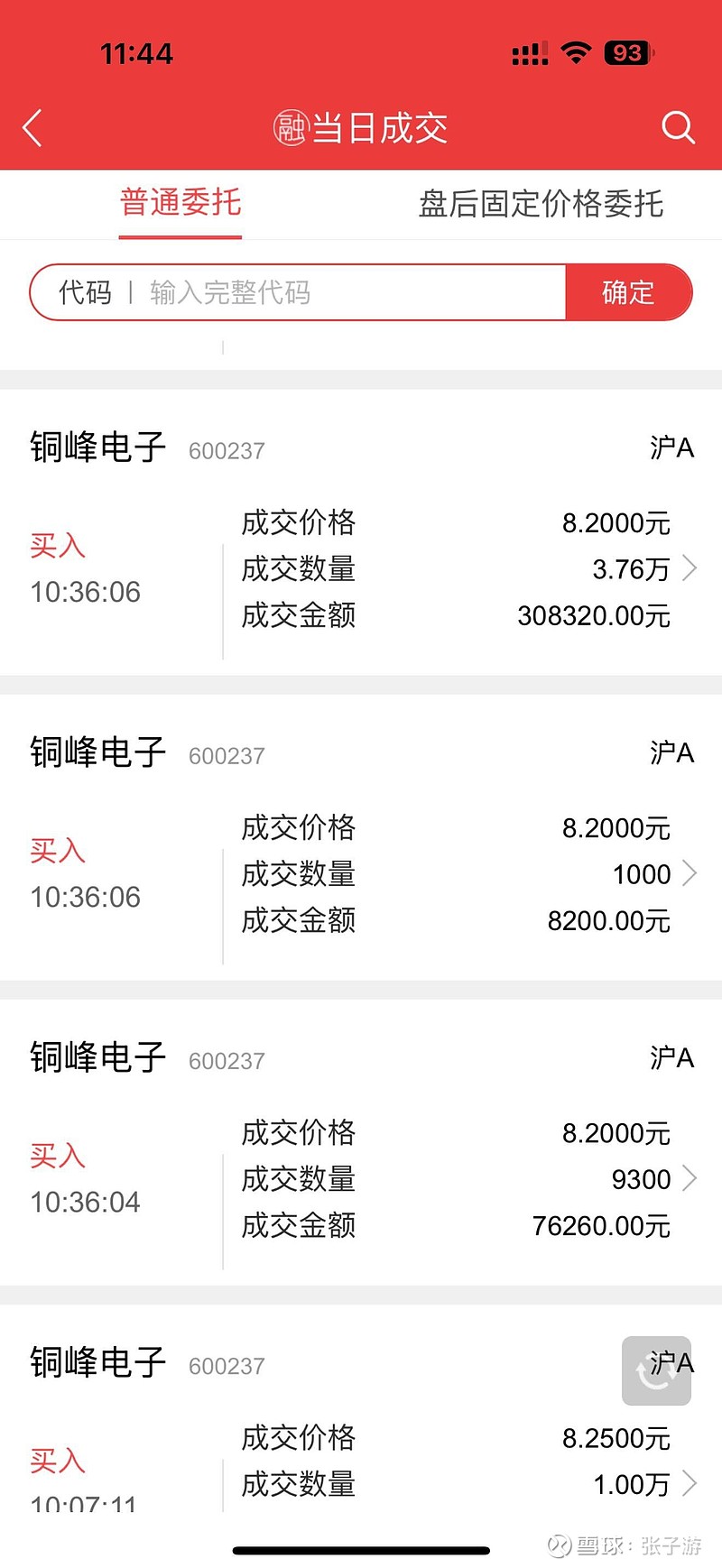Tap the back arrow icon
This screenshot has height=1568, width=722.
click(33, 128)
